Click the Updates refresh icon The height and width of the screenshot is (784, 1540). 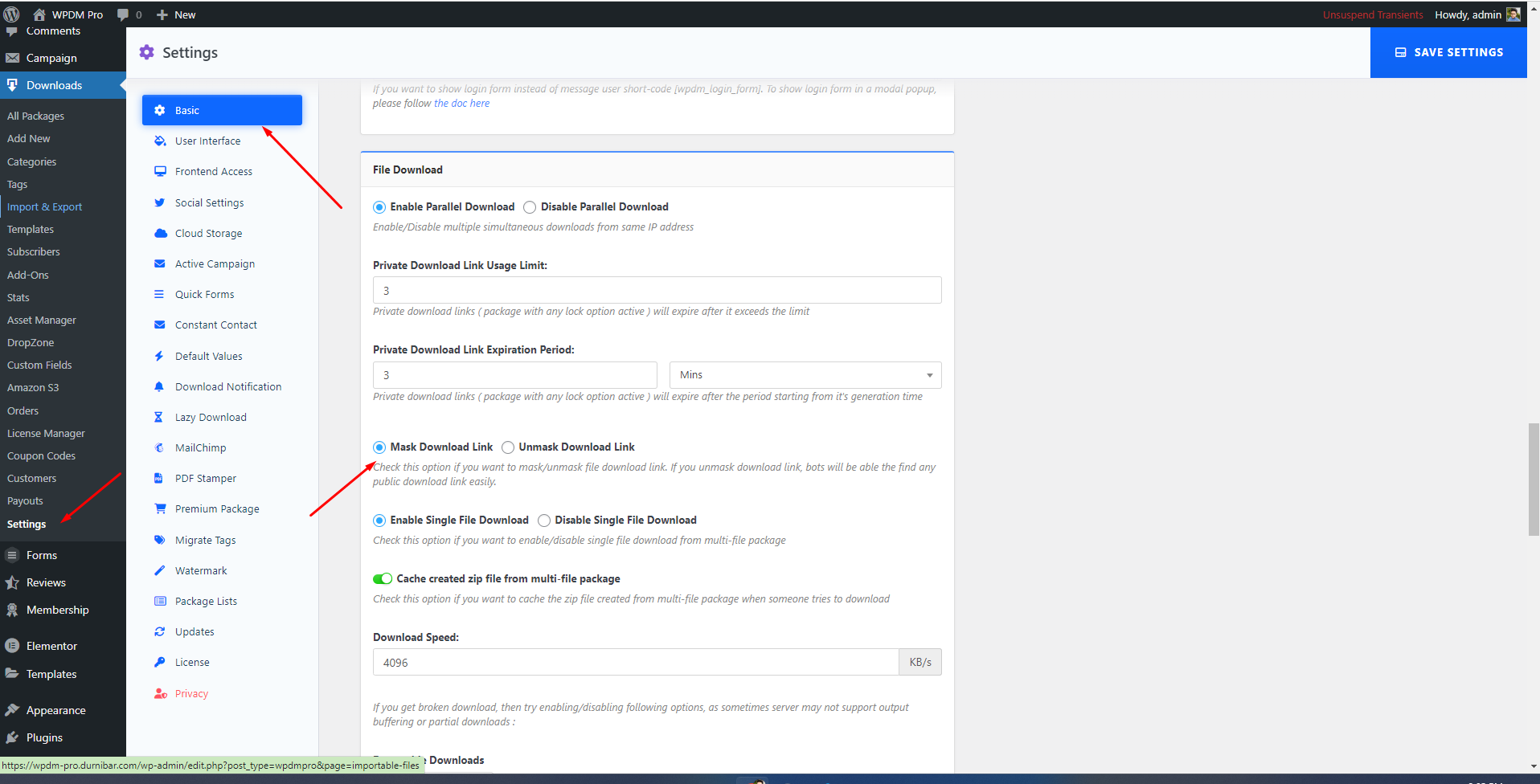[160, 631]
